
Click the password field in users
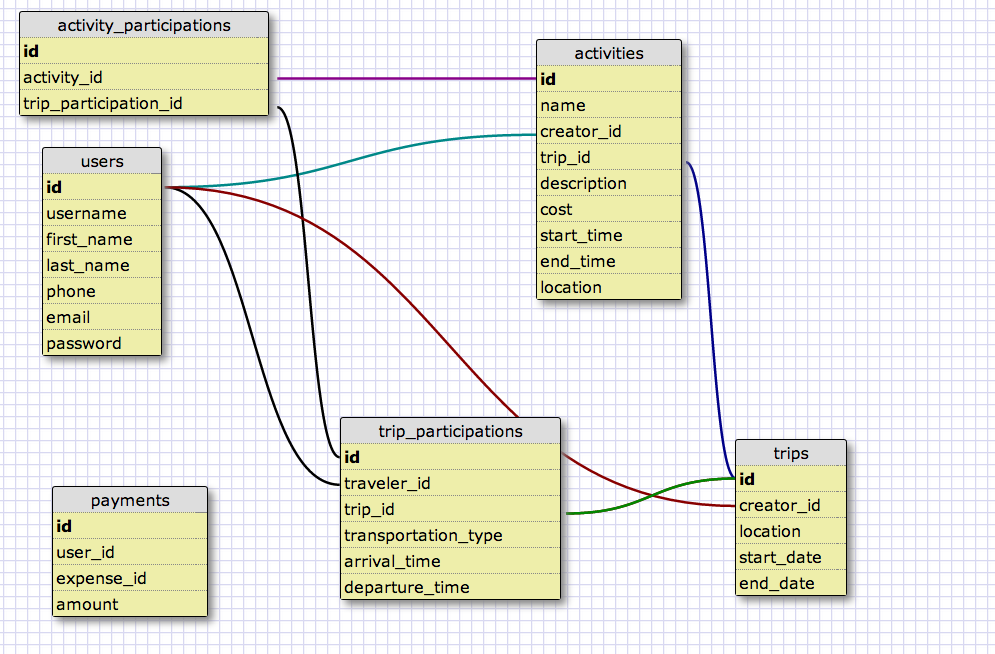click(102, 343)
